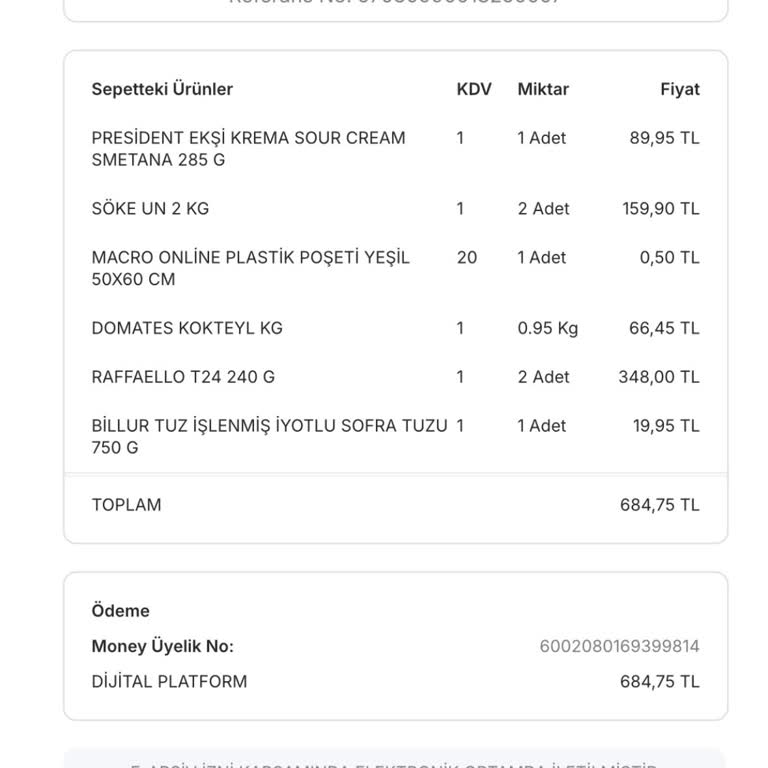Image resolution: width=768 pixels, height=768 pixels.
Task: Click the 348,00 TL Raffaello price
Action: 659,377
